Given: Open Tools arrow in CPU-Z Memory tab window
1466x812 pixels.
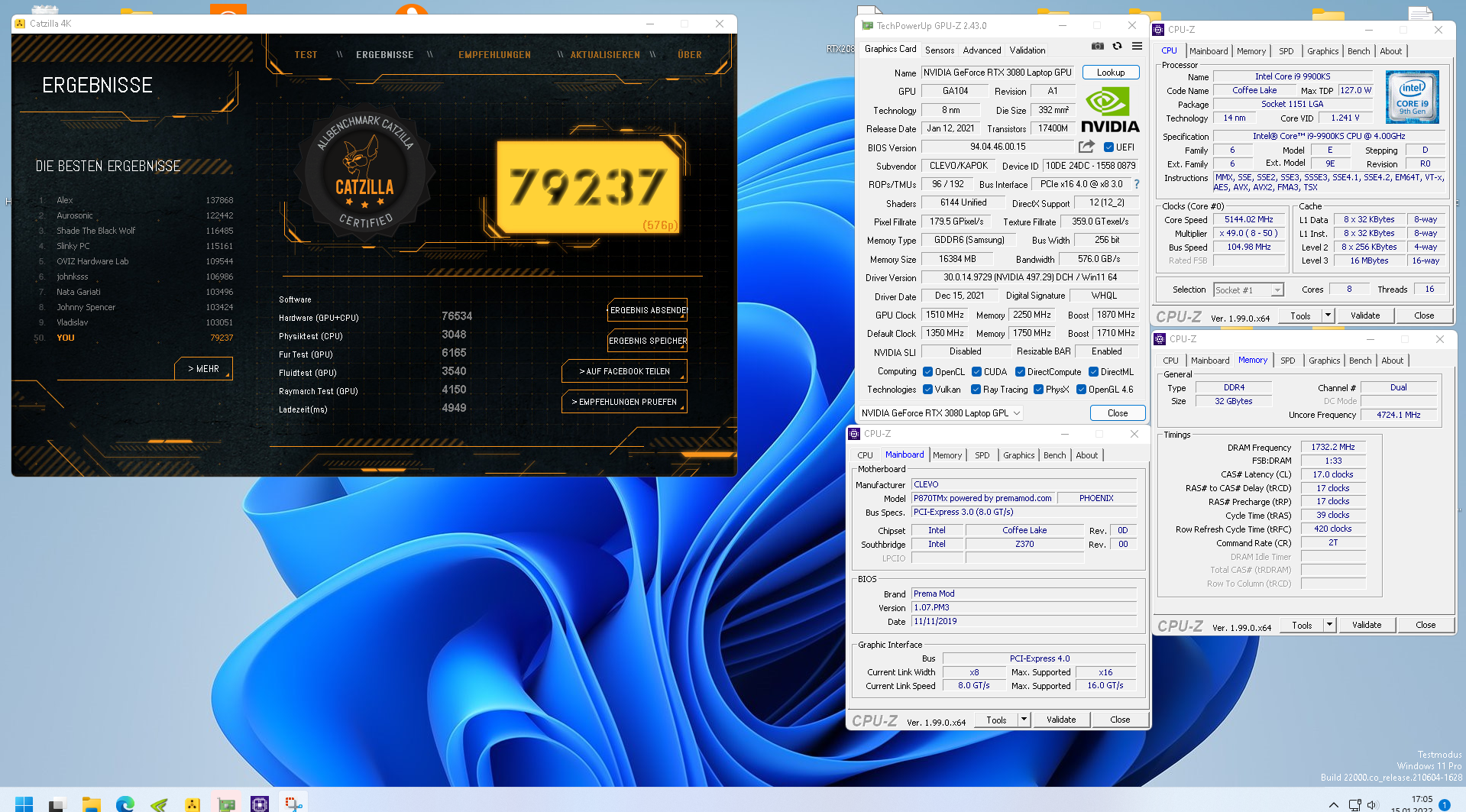Looking at the screenshot, I should click(x=1329, y=625).
